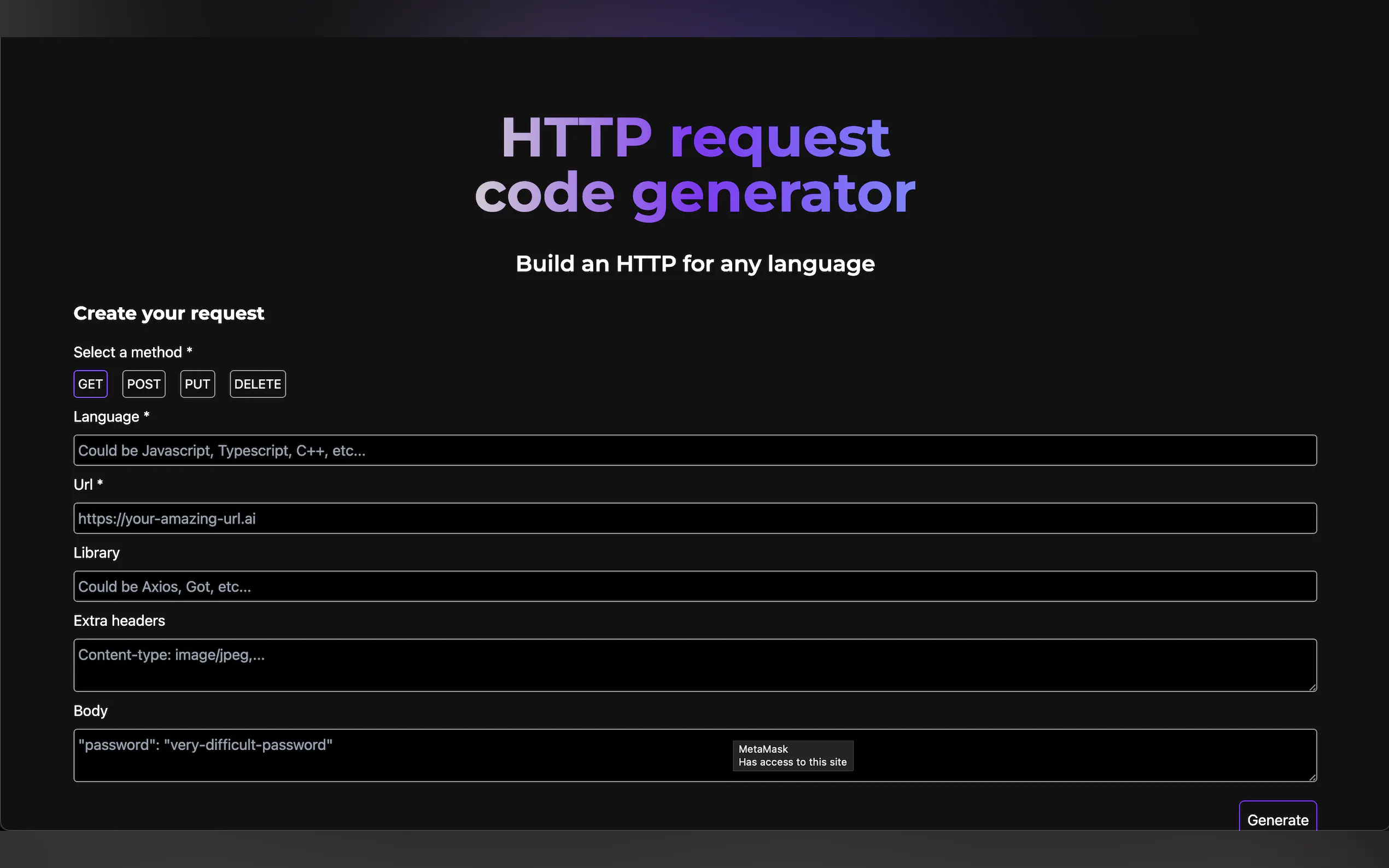Image resolution: width=1389 pixels, height=868 pixels.
Task: Select the GET method button
Action: click(90, 384)
